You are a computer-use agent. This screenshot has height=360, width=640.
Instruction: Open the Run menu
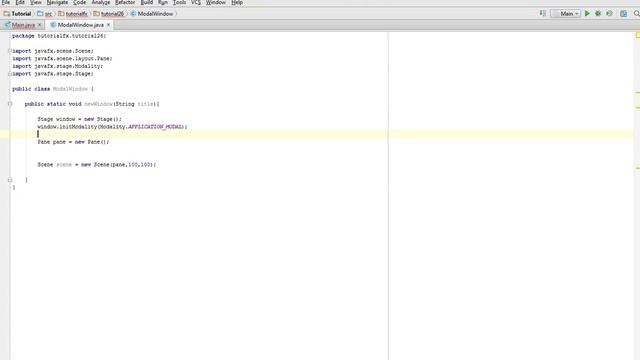(x=163, y=2)
